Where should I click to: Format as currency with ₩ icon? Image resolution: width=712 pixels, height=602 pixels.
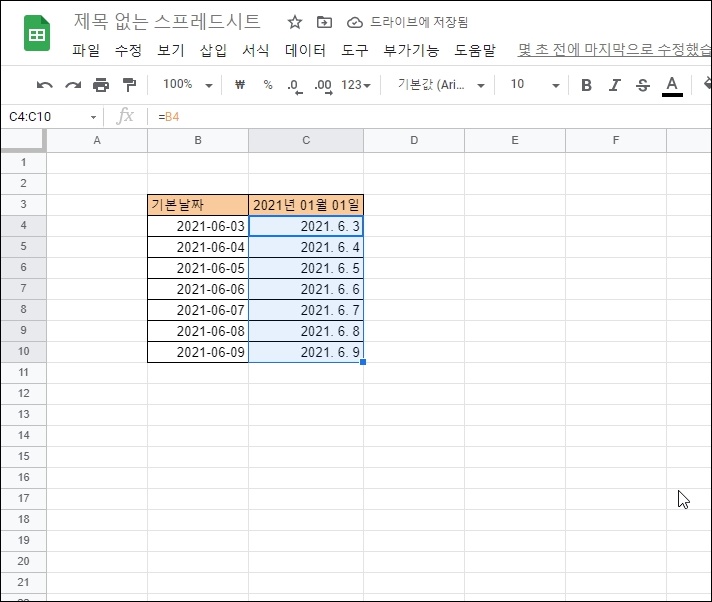[x=240, y=84]
